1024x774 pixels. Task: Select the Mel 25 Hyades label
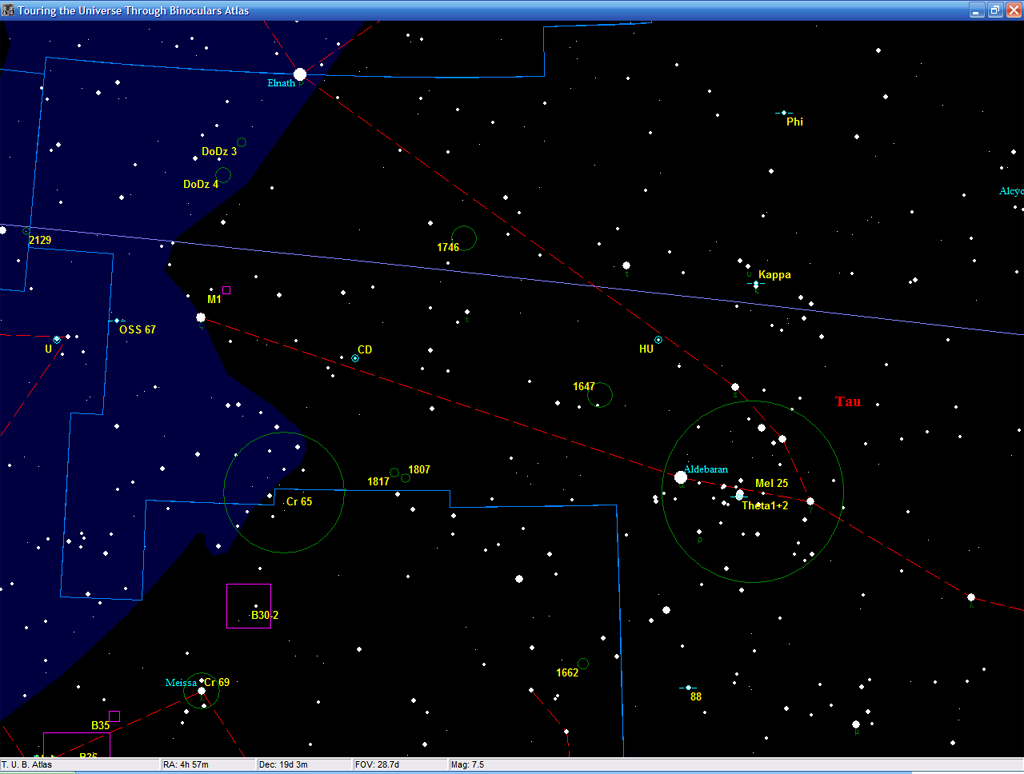(771, 483)
